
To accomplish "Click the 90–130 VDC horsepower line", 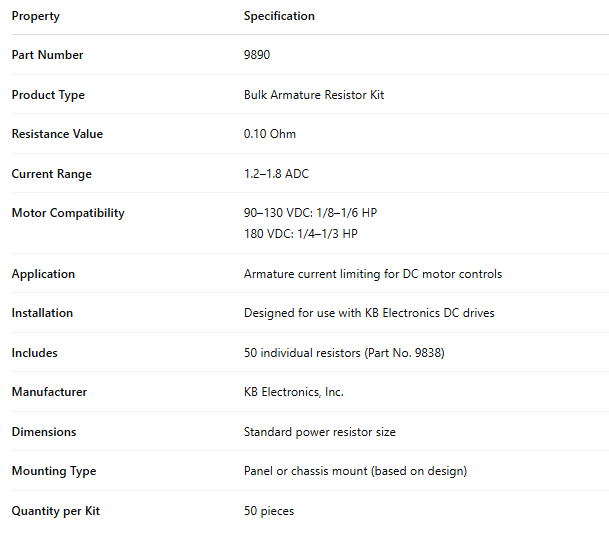I will pos(310,213).
